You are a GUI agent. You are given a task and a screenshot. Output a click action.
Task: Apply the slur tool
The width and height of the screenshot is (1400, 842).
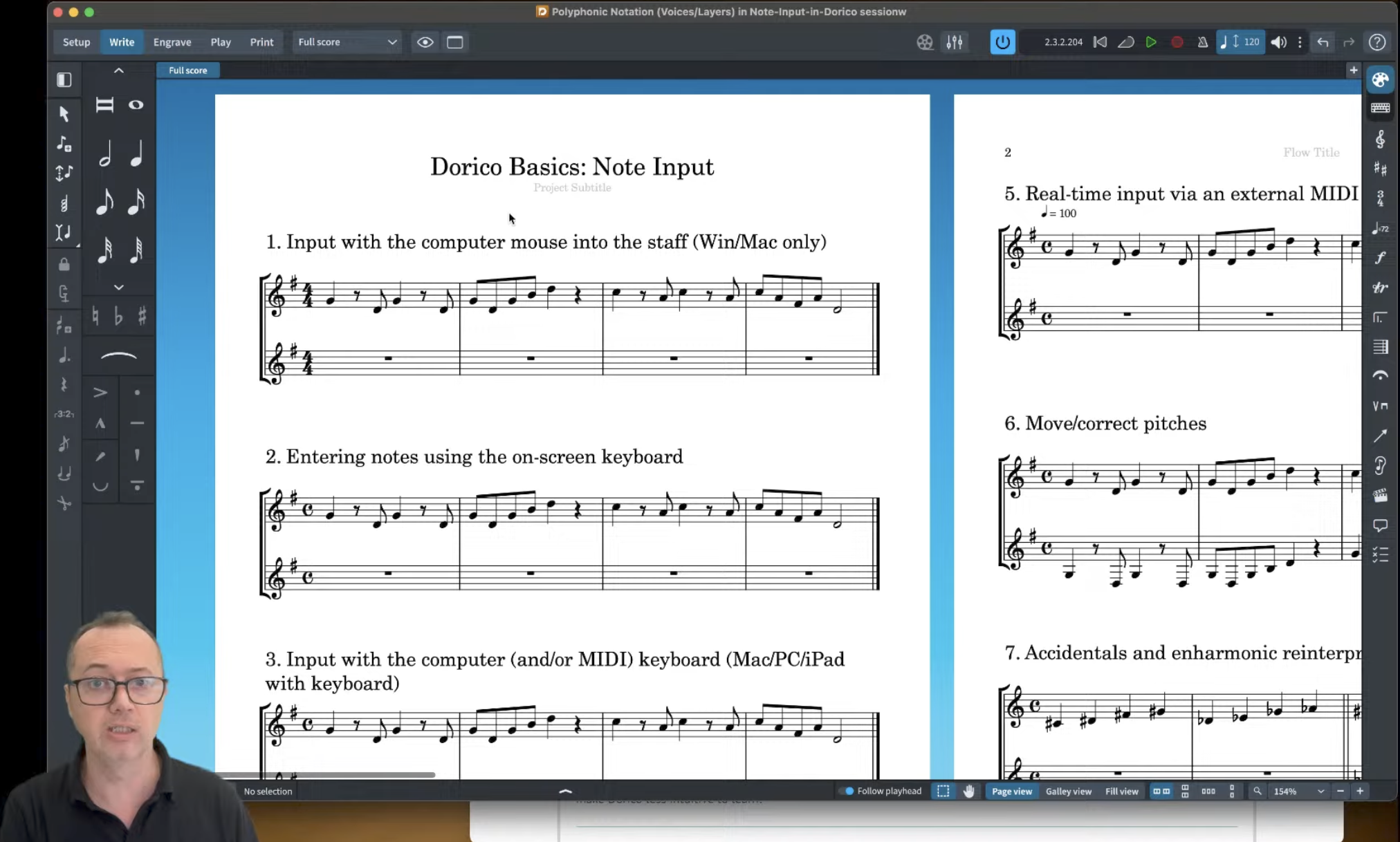119,356
